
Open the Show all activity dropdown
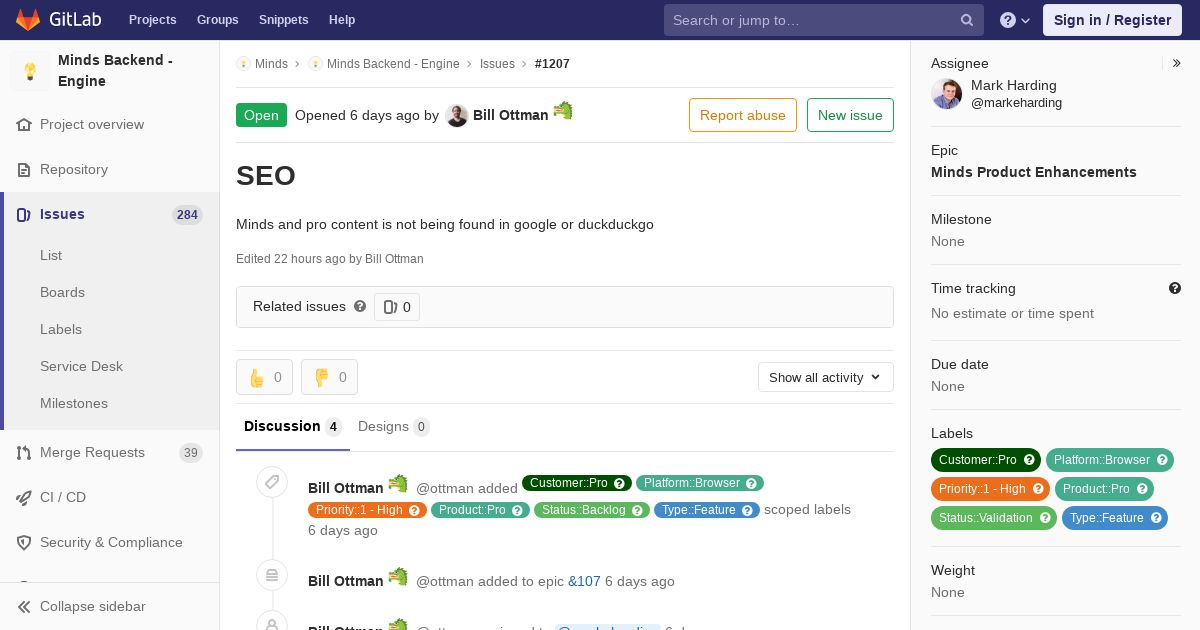point(826,377)
